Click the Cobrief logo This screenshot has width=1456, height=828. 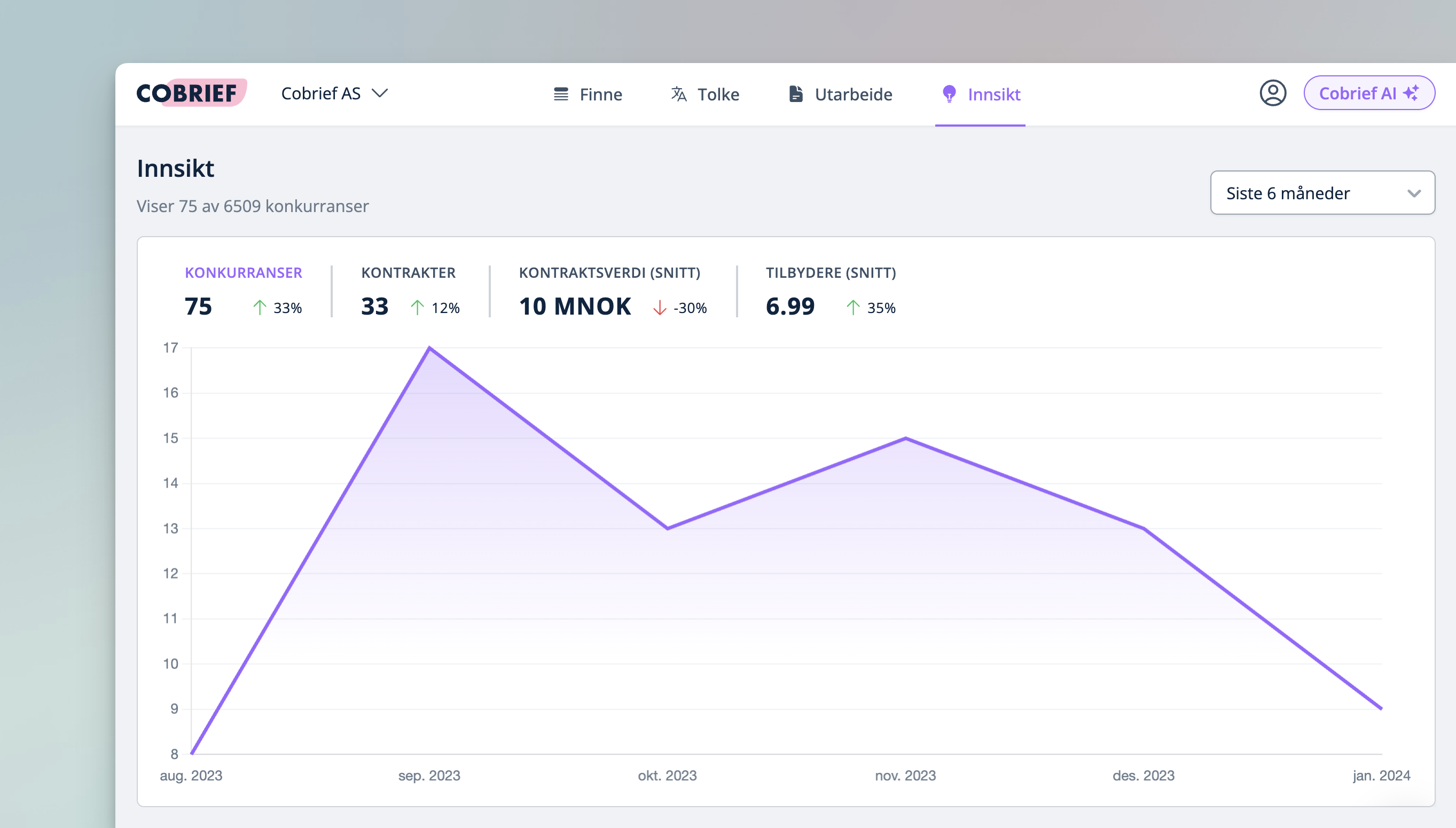(x=191, y=93)
